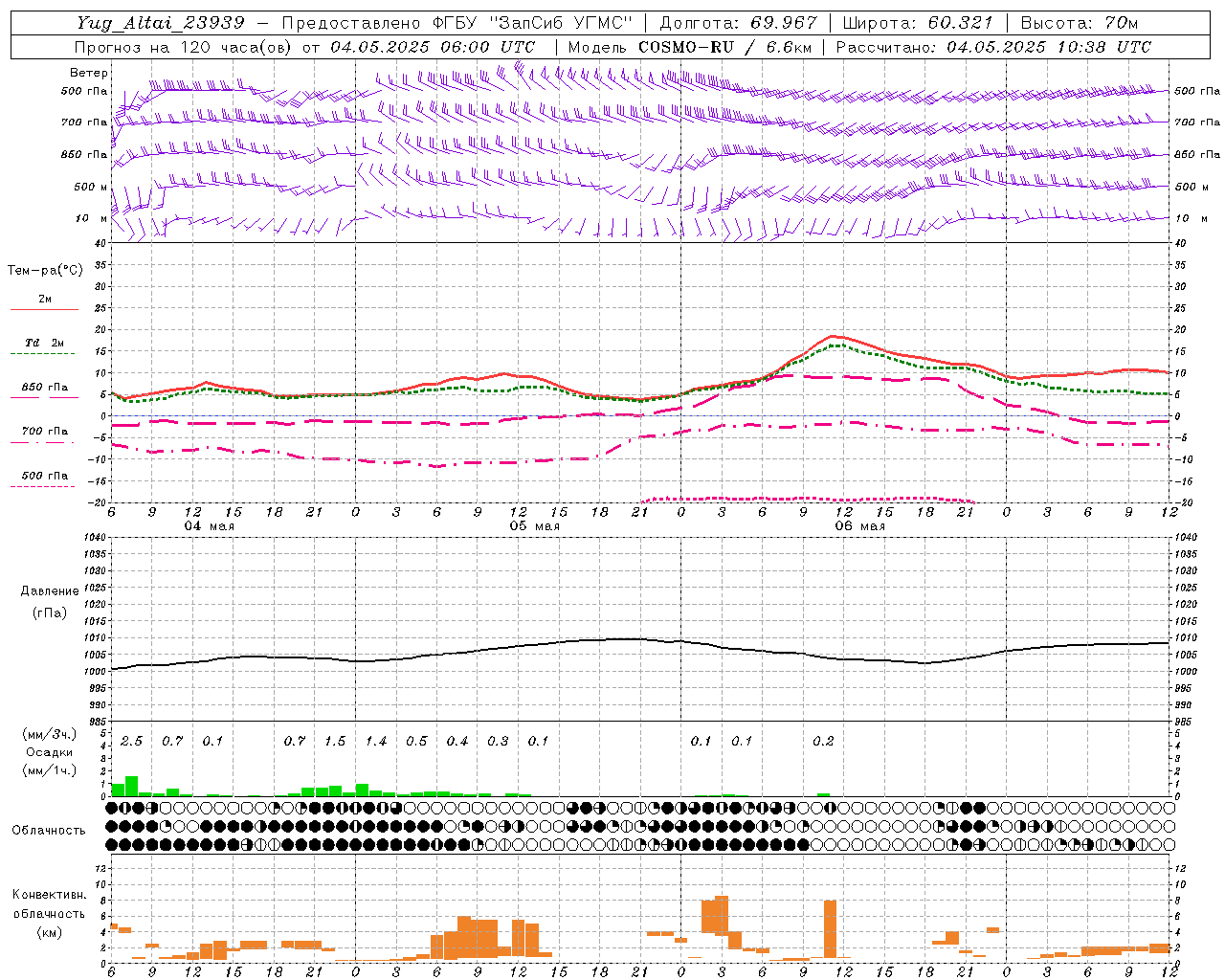The height and width of the screenshot is (980, 1225).
Task: Click the Прогноз на 120 часа(ов) text
Action: (184, 47)
